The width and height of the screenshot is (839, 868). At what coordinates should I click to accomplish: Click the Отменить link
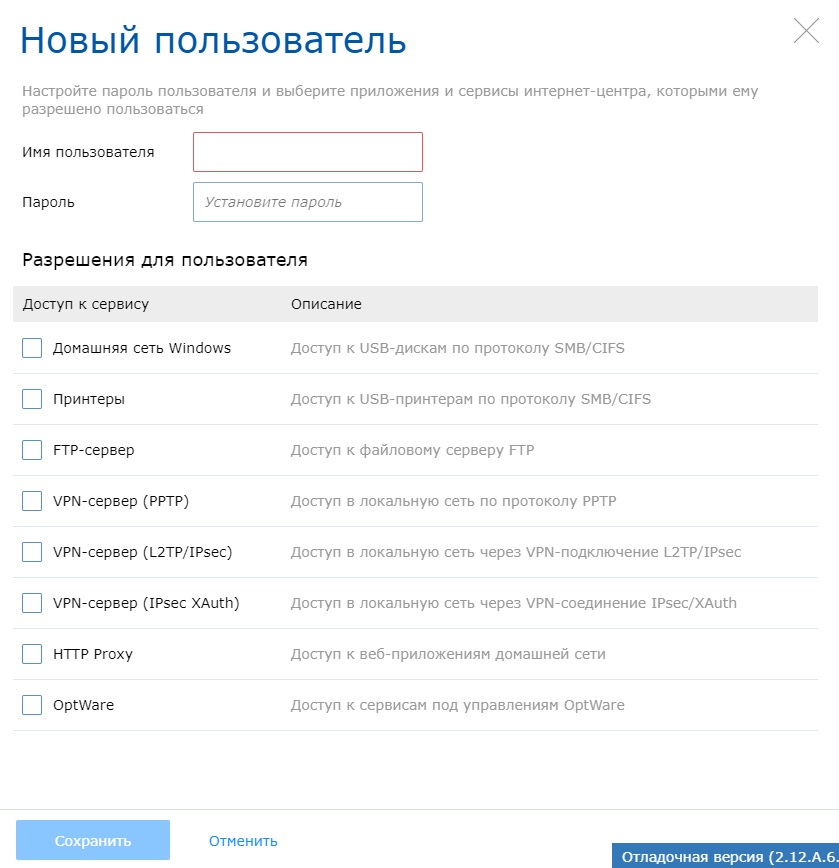[243, 841]
